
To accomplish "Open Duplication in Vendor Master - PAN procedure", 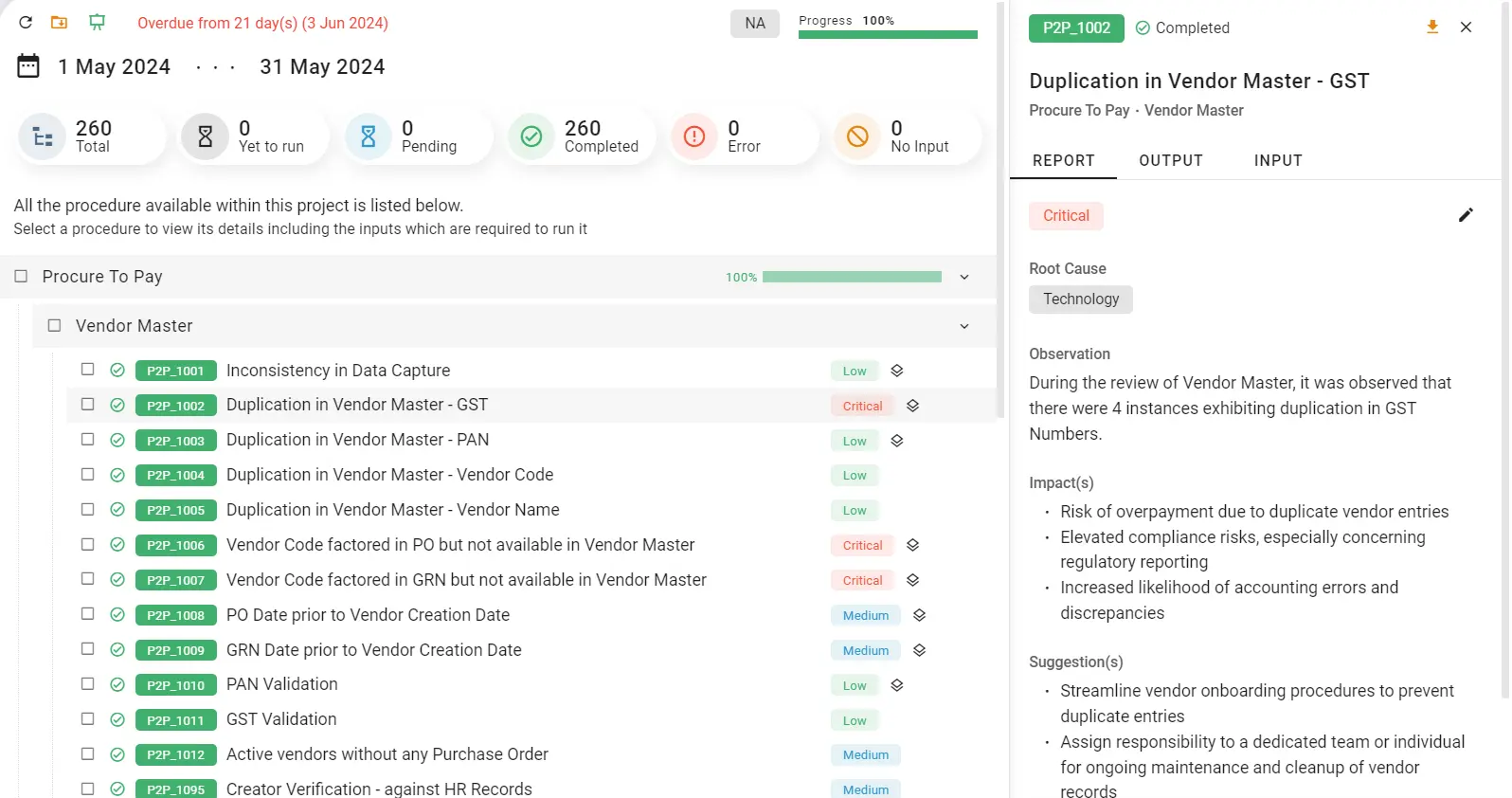I will (x=357, y=440).
